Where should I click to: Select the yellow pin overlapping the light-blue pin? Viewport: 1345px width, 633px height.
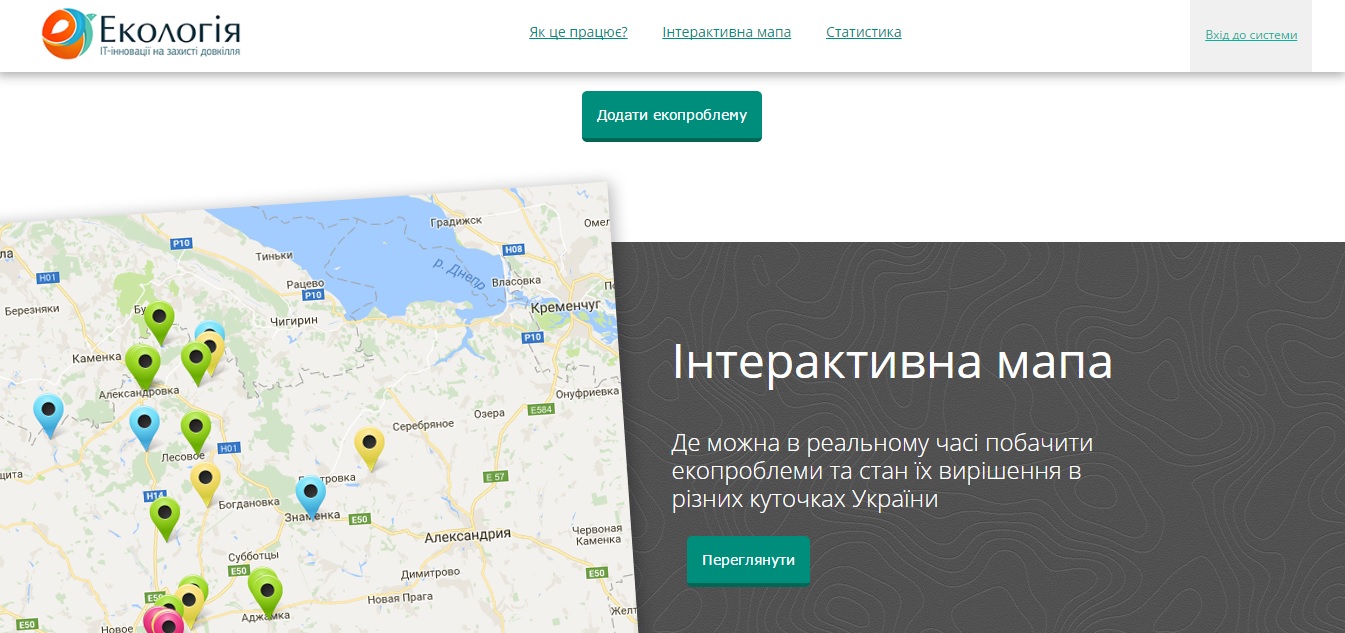212,352
